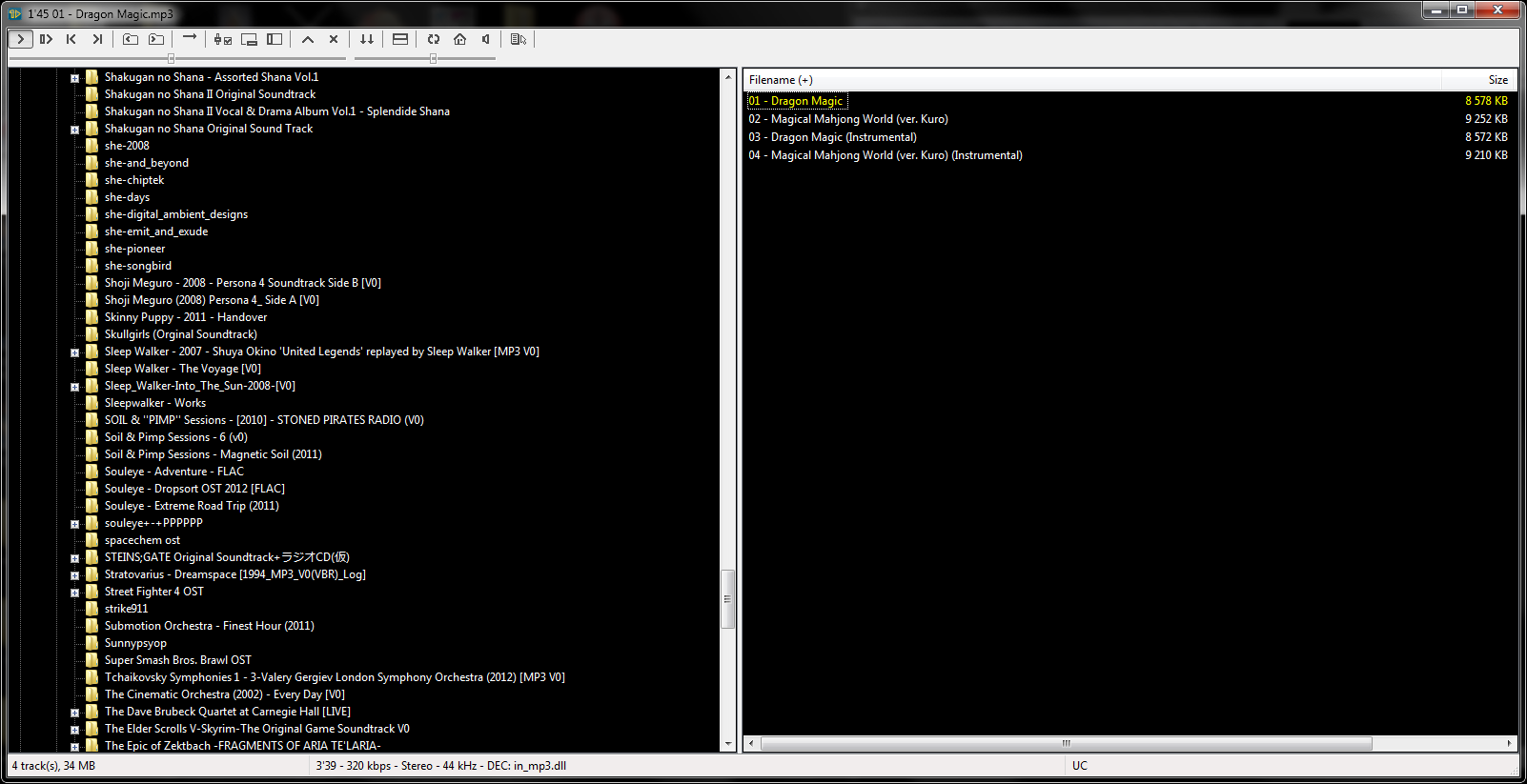Expand the souleye+-+PPPPPP folder node
This screenshot has width=1527, height=784.
pyautogui.click(x=74, y=523)
